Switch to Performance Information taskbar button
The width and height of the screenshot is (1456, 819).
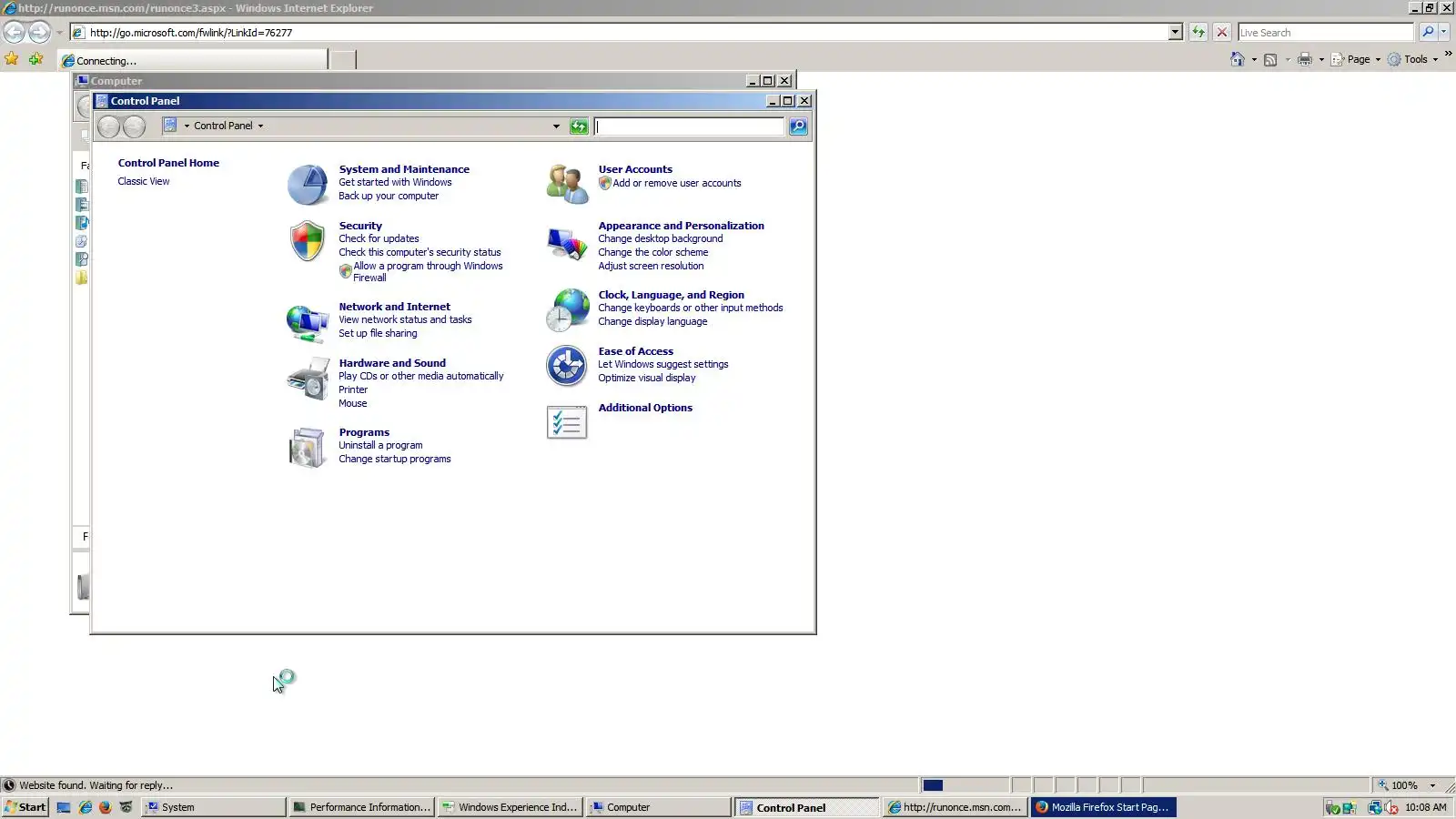(361, 807)
